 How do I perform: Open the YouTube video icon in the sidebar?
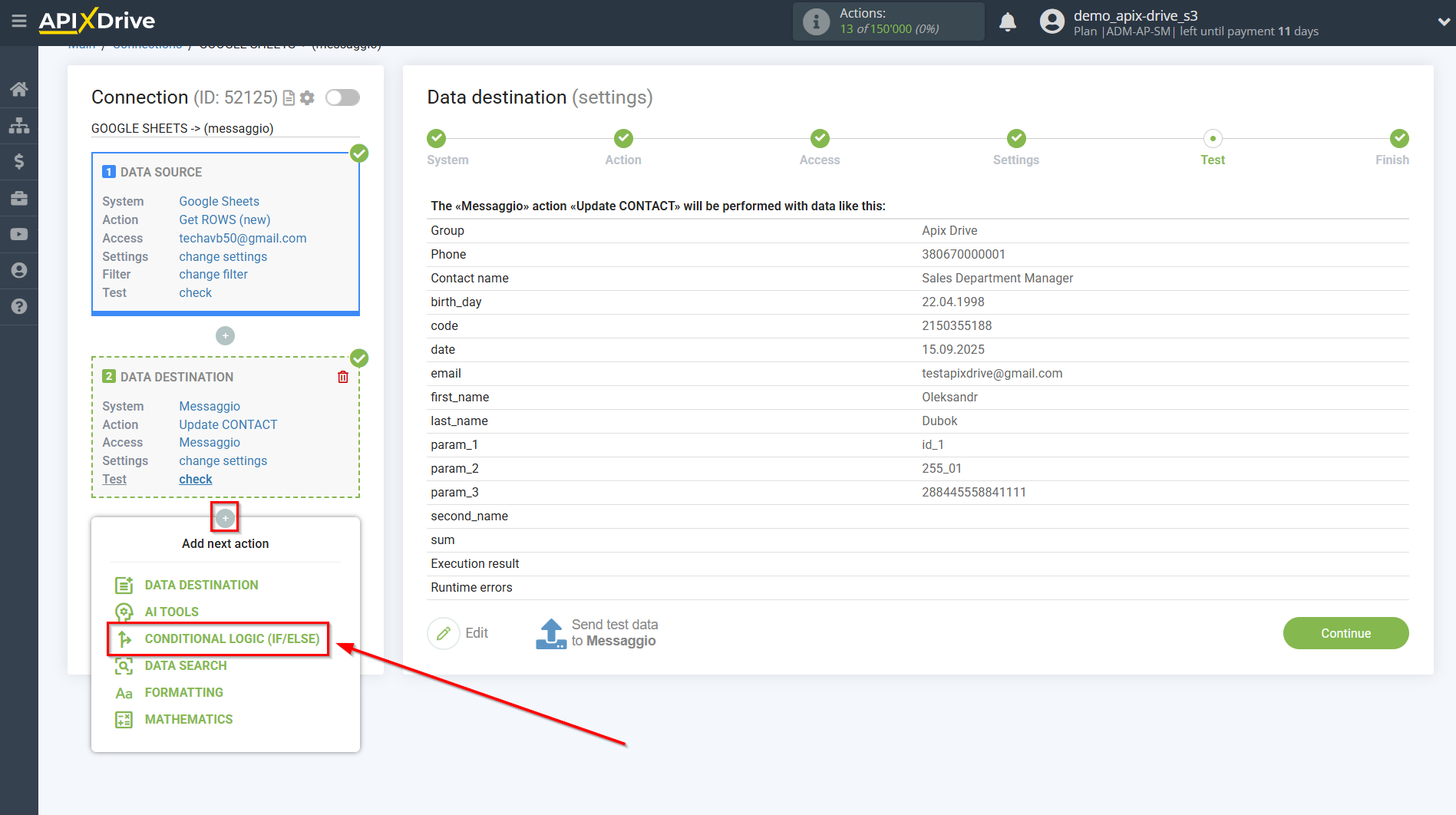click(19, 234)
